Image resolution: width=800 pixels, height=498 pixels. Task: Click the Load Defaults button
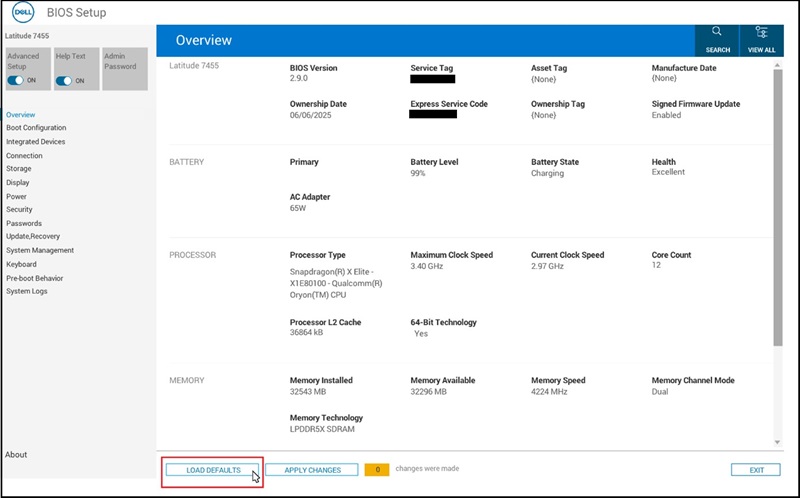click(213, 470)
